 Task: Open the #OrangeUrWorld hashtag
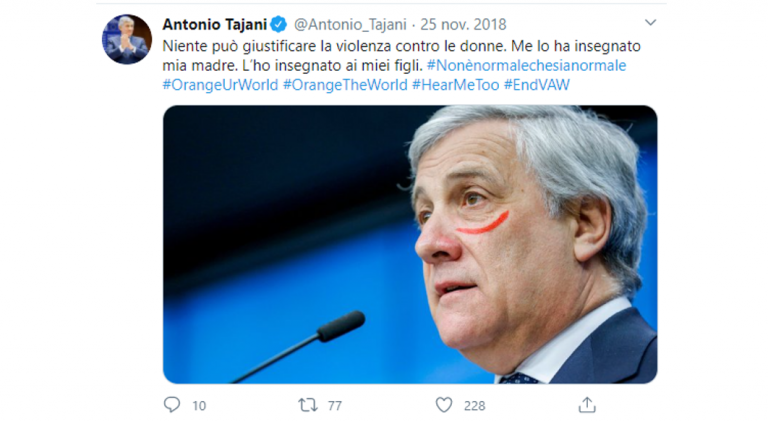(x=220, y=85)
